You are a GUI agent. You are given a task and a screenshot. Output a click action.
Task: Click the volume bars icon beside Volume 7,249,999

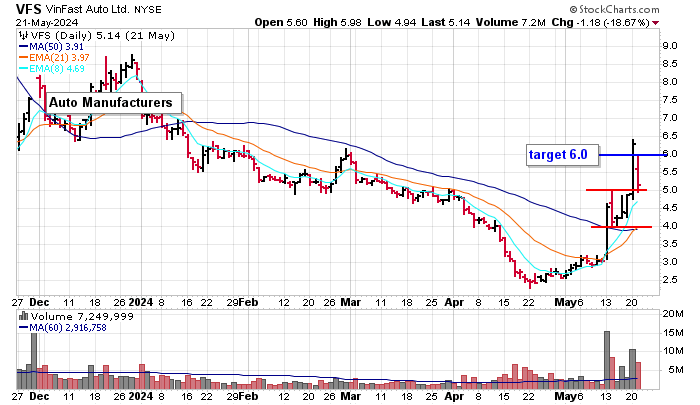(x=24, y=317)
